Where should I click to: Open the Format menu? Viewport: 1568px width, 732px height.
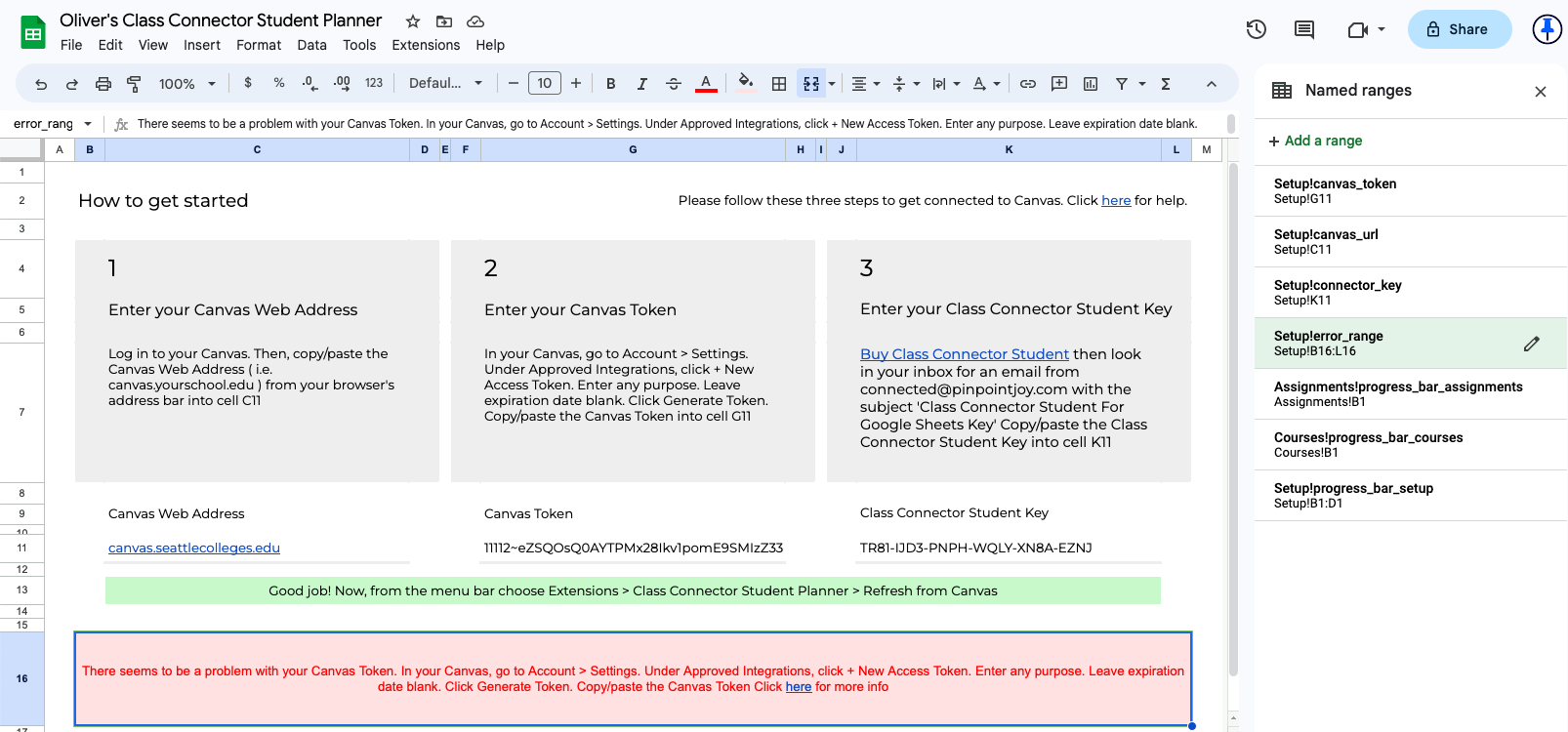259,45
